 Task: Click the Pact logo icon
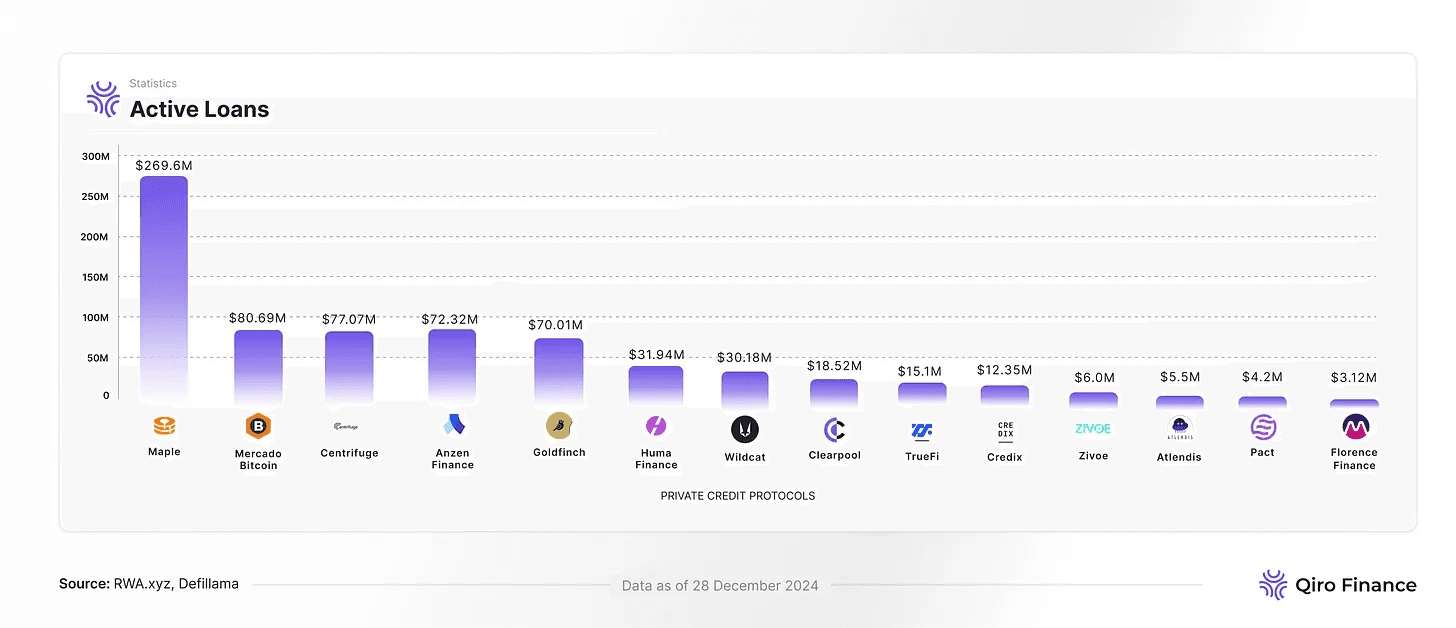tap(1263, 428)
